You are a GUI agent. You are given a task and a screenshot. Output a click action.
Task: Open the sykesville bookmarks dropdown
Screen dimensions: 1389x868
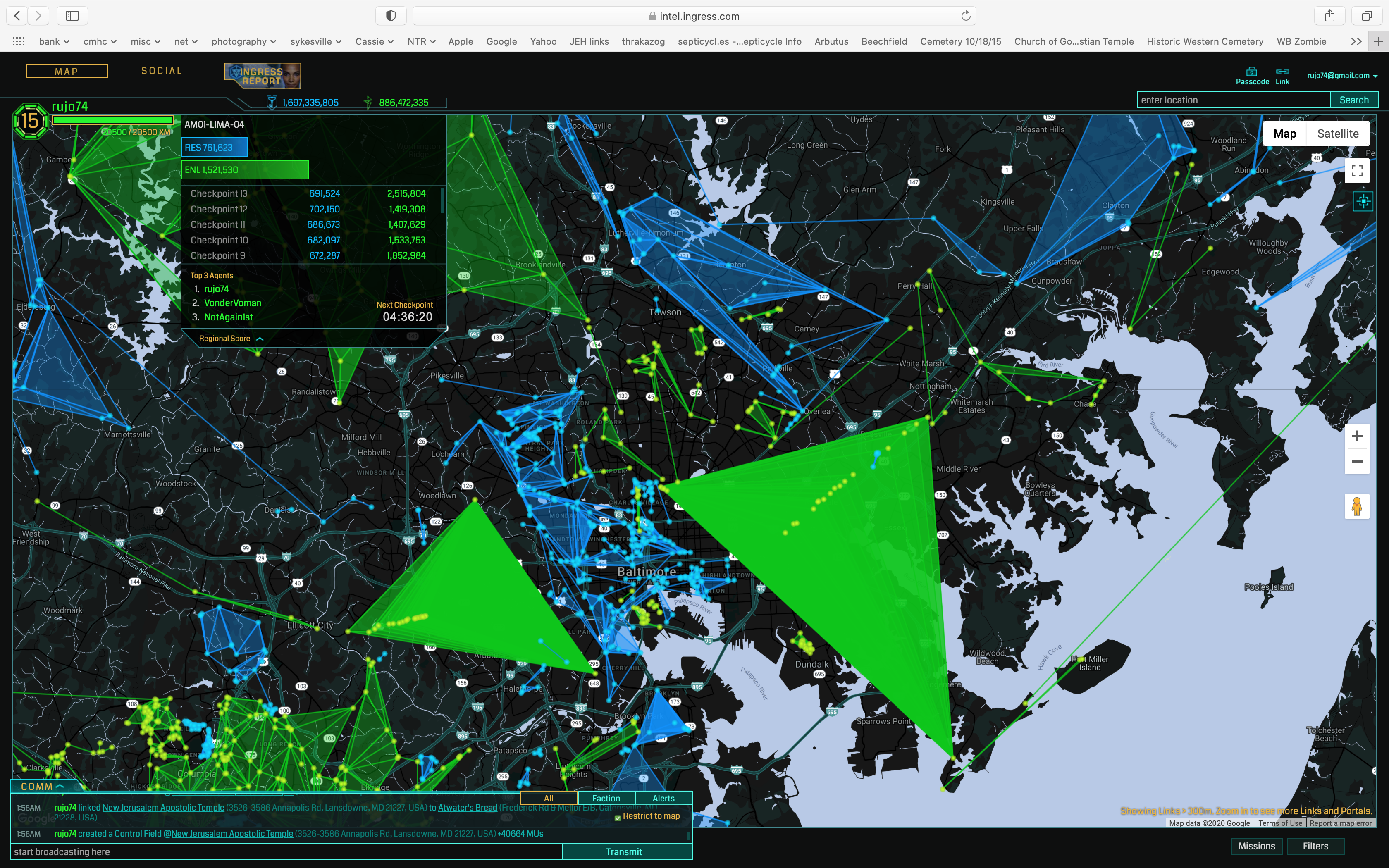pyautogui.click(x=316, y=41)
